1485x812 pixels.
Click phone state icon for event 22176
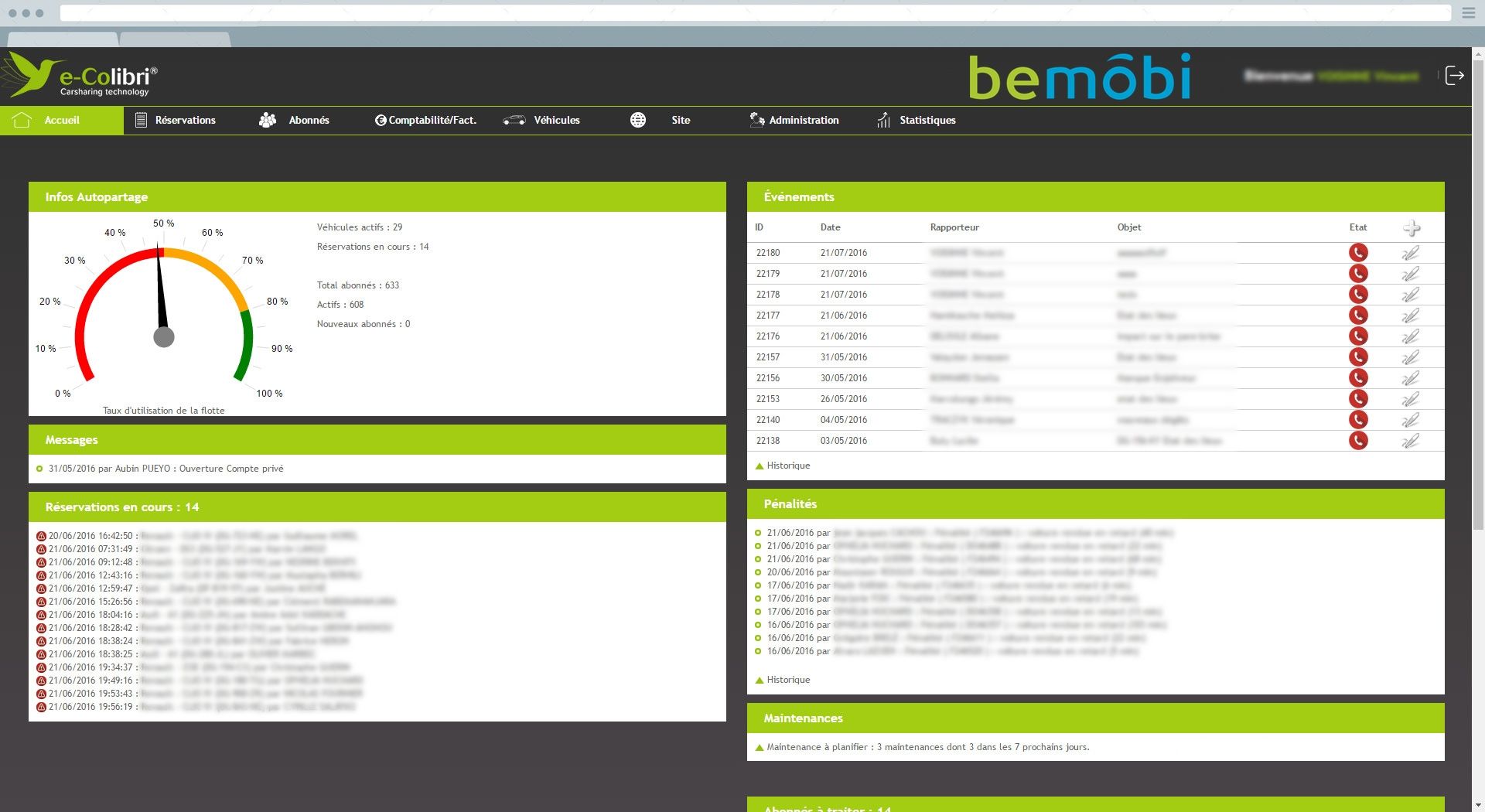point(1358,336)
